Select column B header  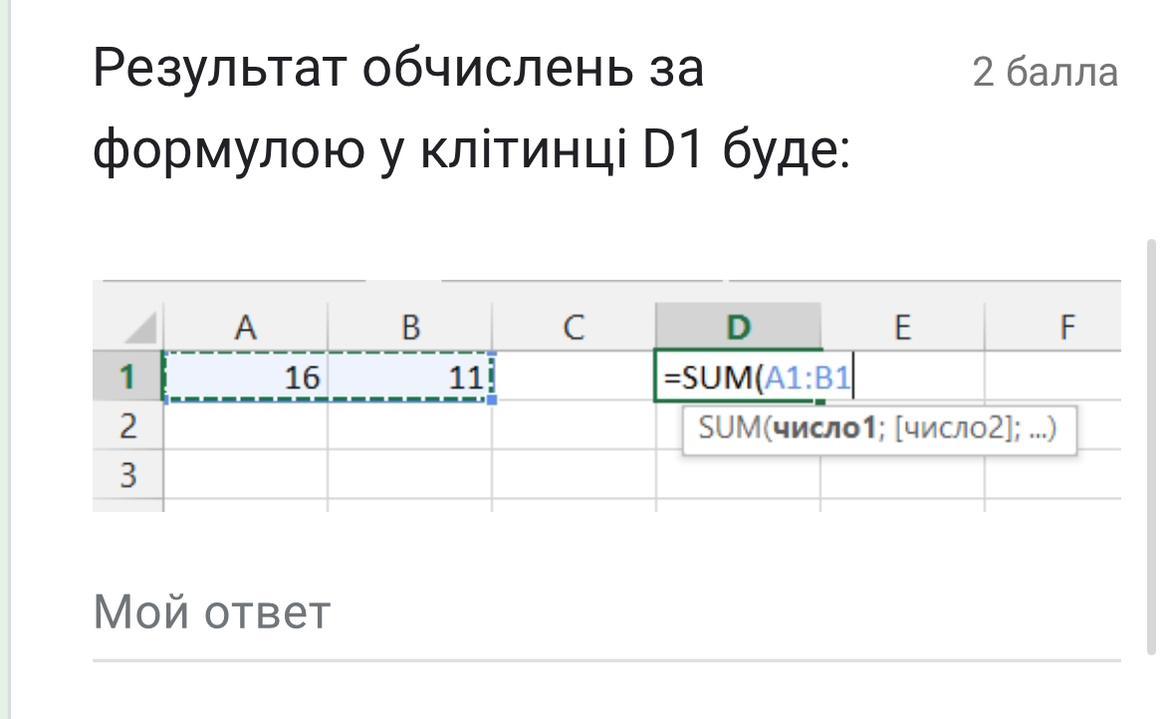tap(410, 327)
